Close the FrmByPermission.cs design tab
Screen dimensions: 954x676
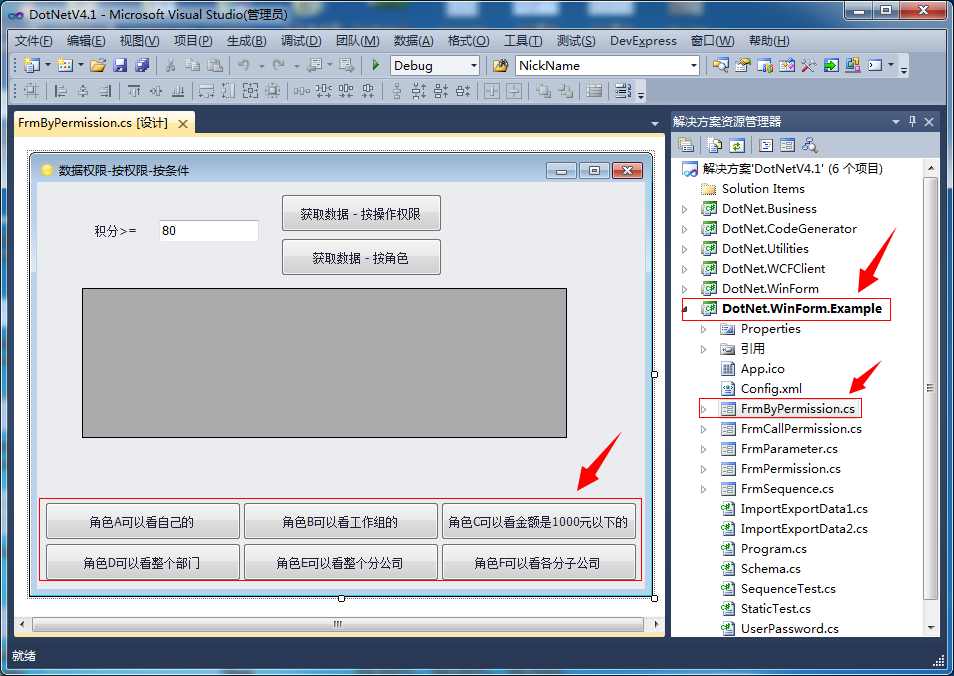[x=183, y=124]
